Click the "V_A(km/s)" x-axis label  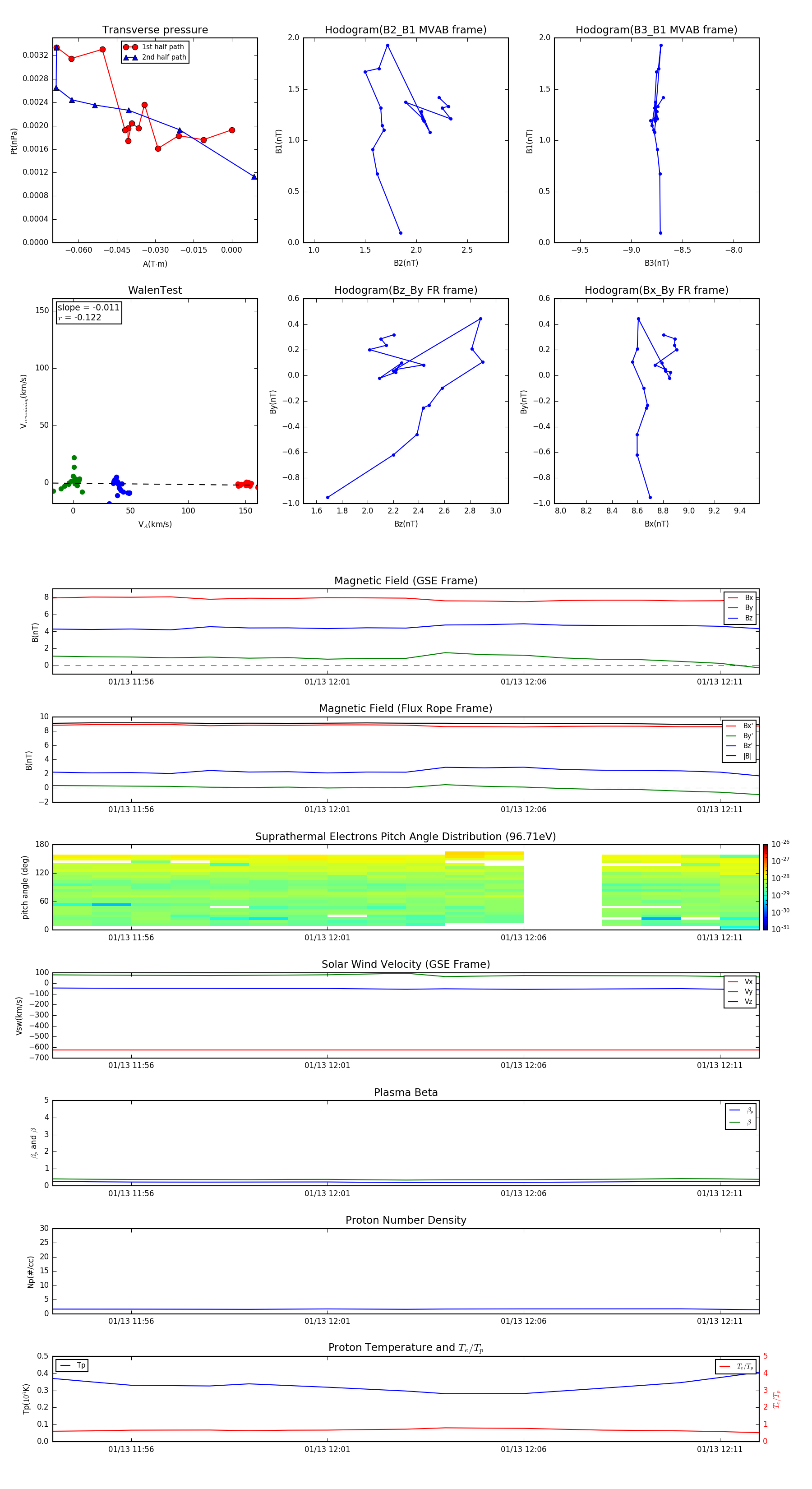click(155, 524)
